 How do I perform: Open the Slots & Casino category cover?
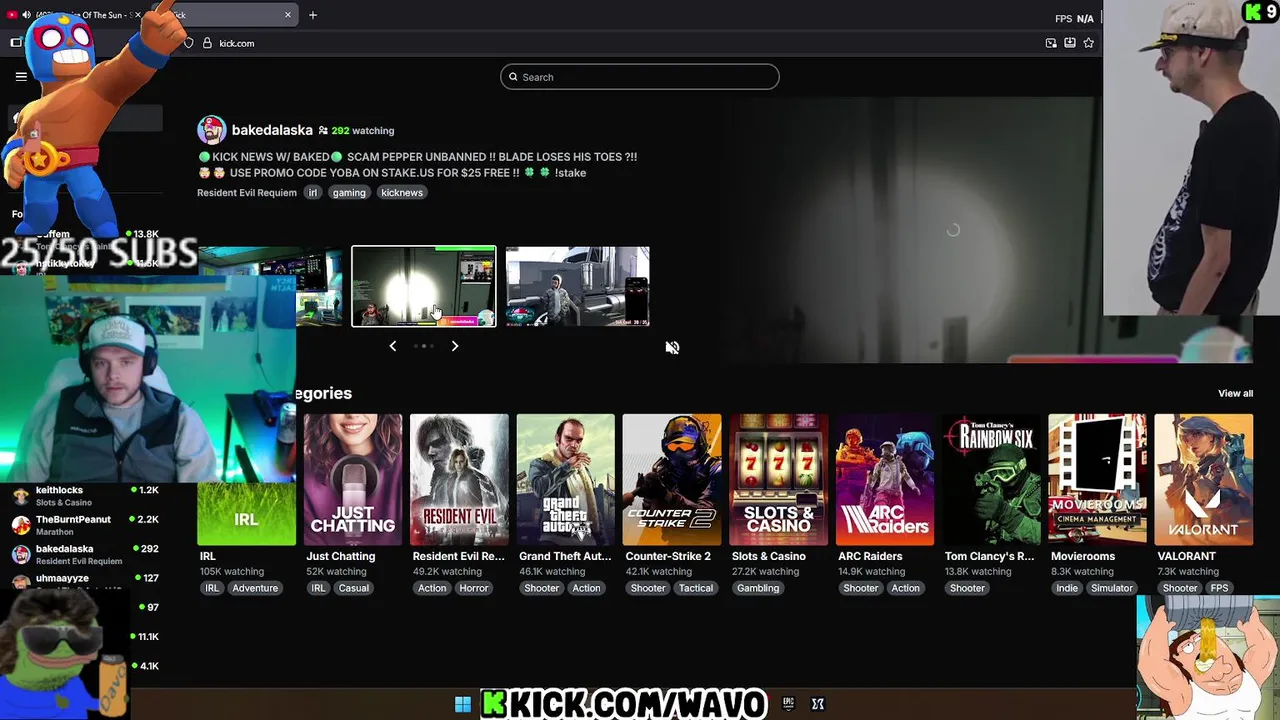[778, 479]
